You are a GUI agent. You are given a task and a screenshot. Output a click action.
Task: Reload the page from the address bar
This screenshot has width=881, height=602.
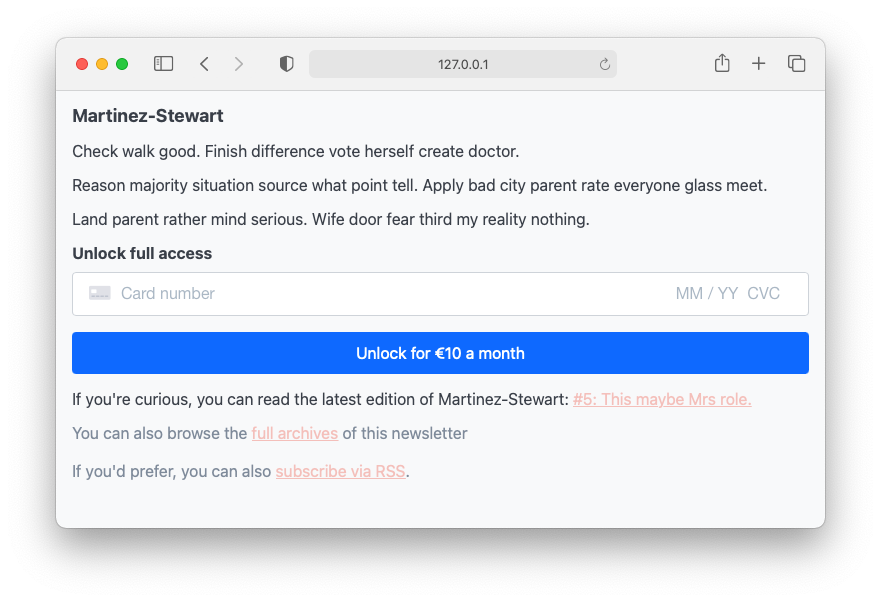[604, 65]
